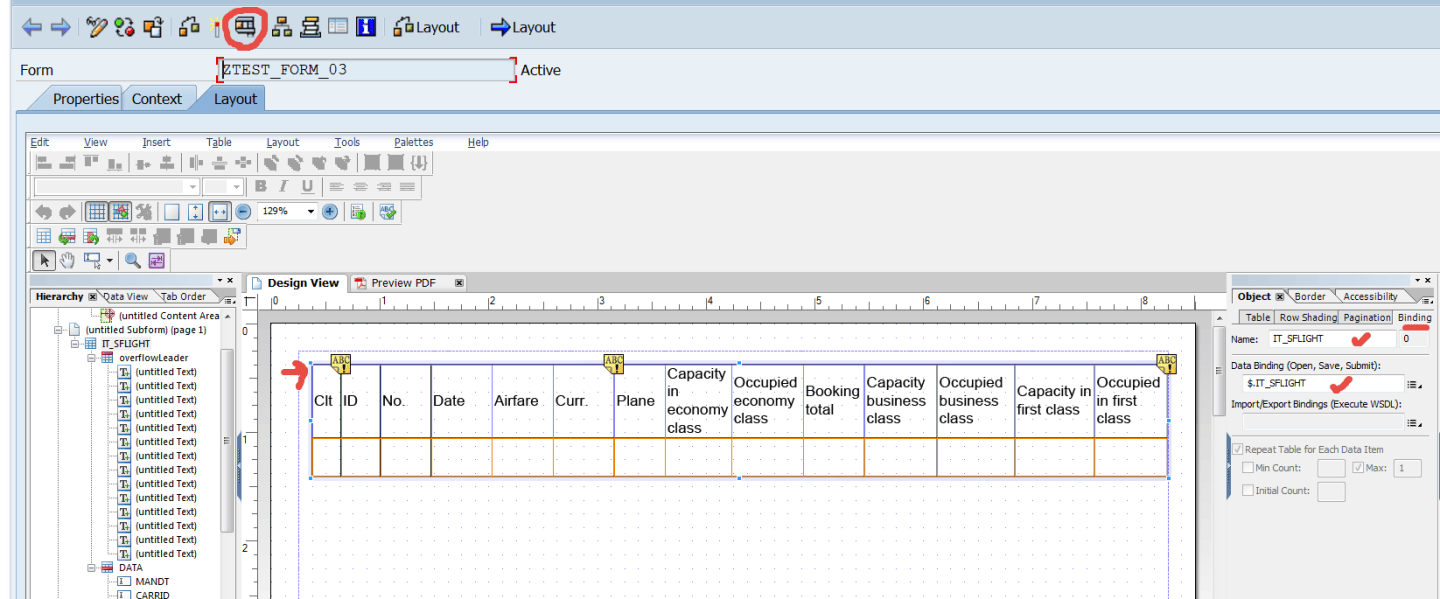This screenshot has height=599, width=1440.
Task: Toggle Bold formatting
Action: point(261,187)
